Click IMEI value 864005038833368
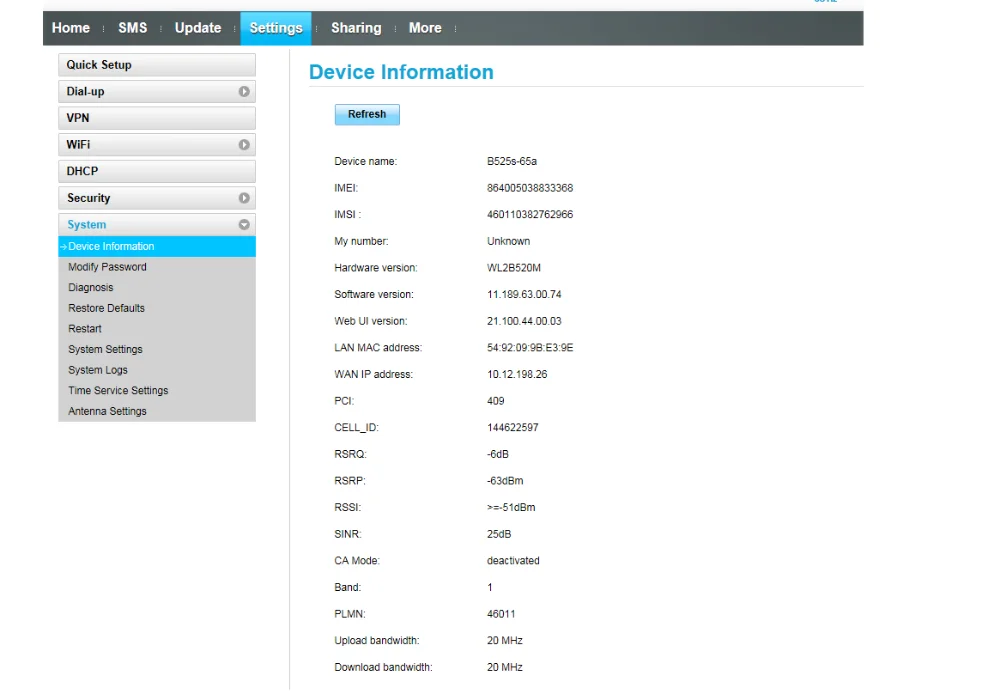 tap(530, 188)
